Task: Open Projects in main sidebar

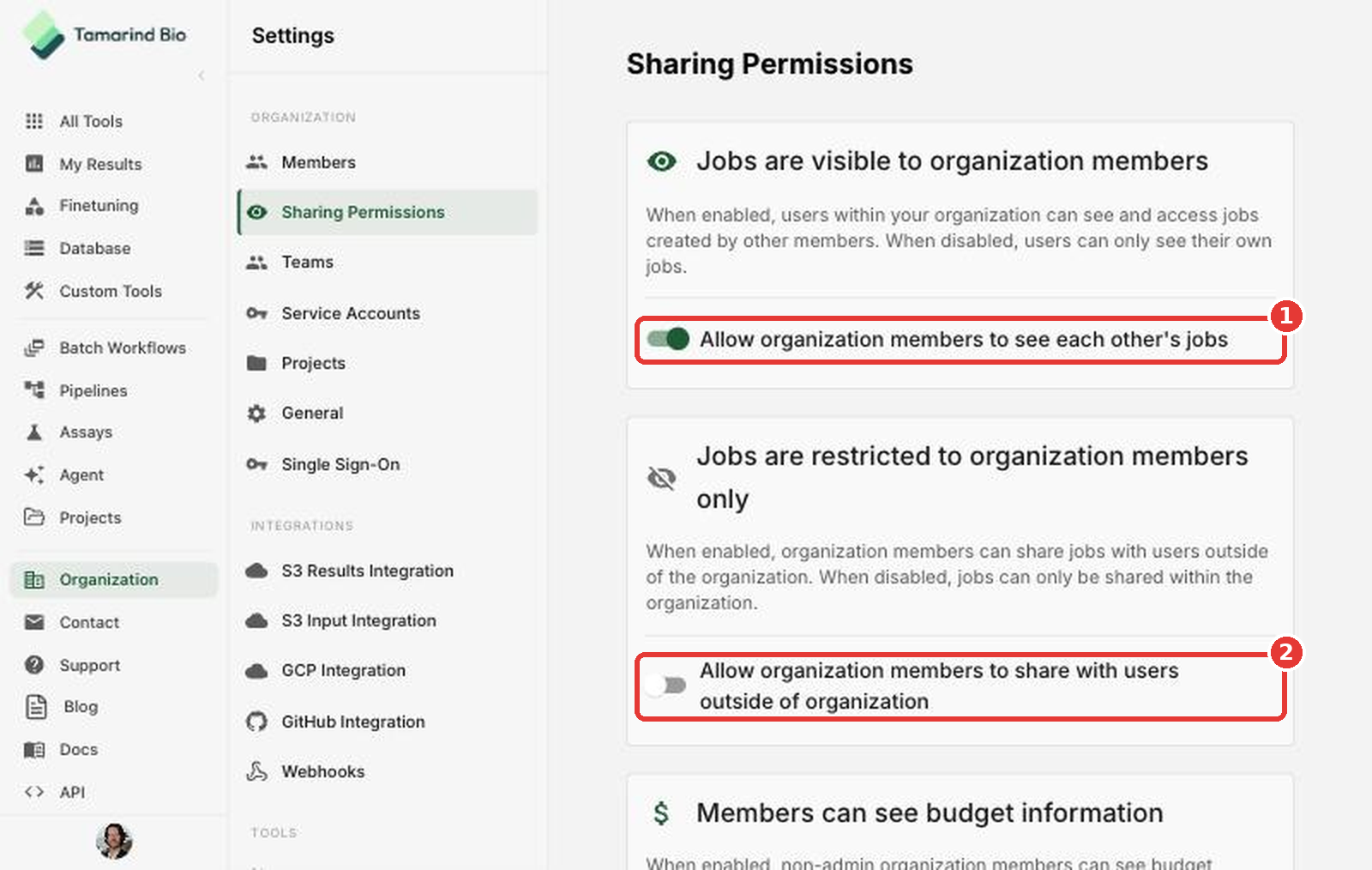Action: coord(90,517)
